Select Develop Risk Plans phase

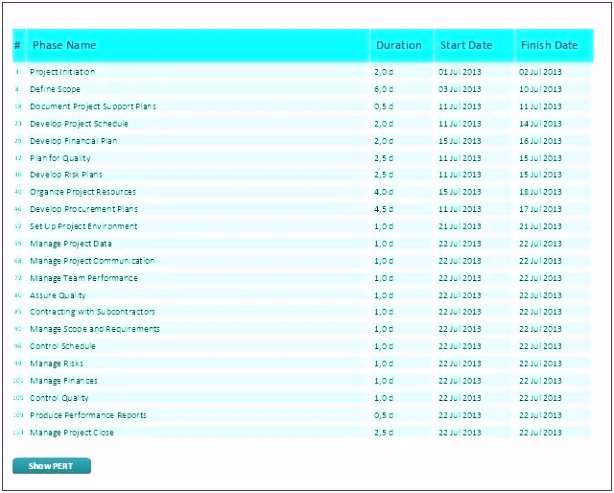pos(302,175)
